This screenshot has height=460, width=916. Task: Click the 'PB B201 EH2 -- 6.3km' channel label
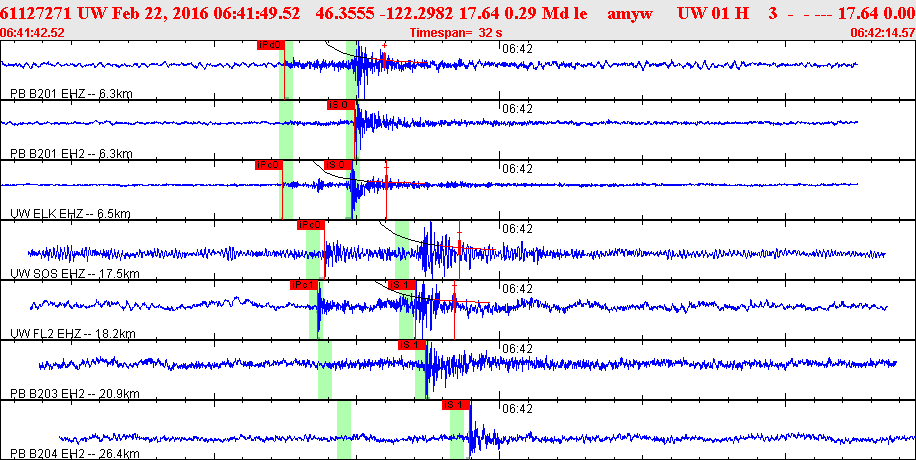[71, 154]
